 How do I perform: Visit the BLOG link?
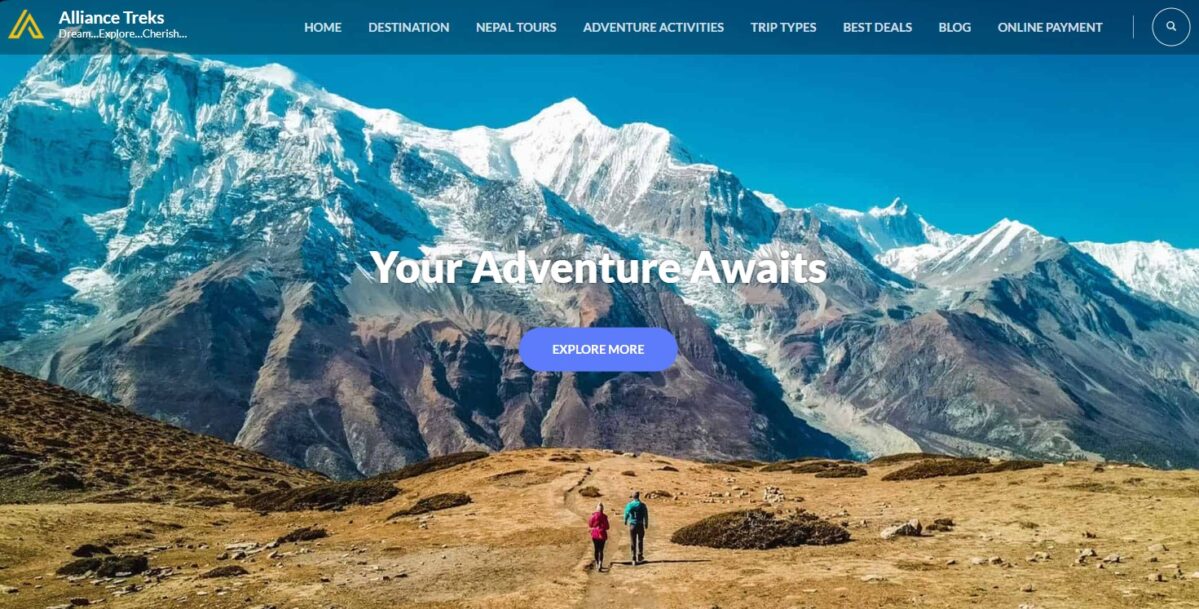954,28
